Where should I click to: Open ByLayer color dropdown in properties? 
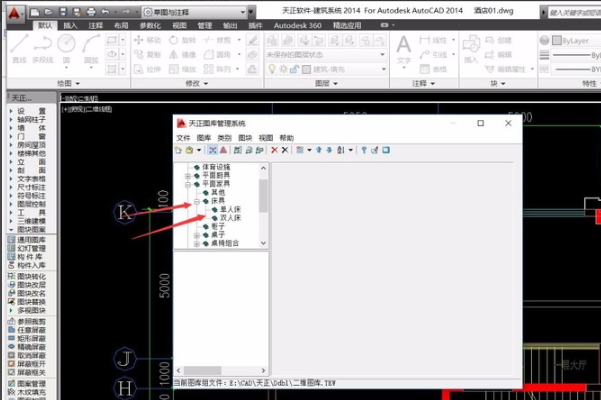(x=576, y=40)
